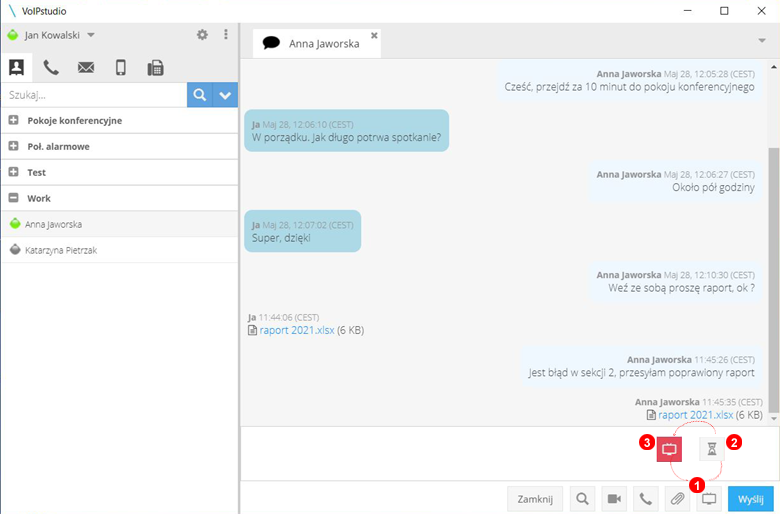Start screen sharing from bottom toolbar
The image size is (780, 514).
[x=709, y=499]
